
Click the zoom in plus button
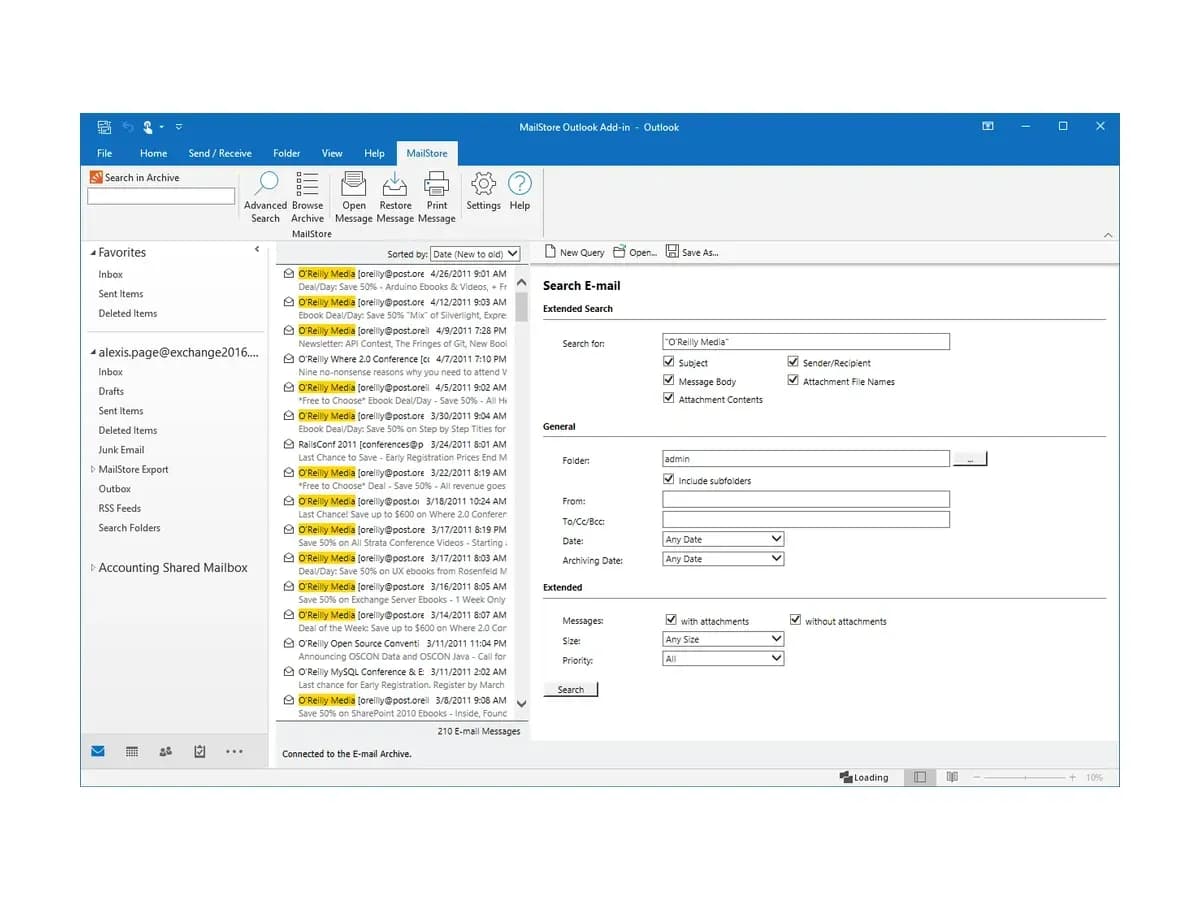pos(1072,777)
